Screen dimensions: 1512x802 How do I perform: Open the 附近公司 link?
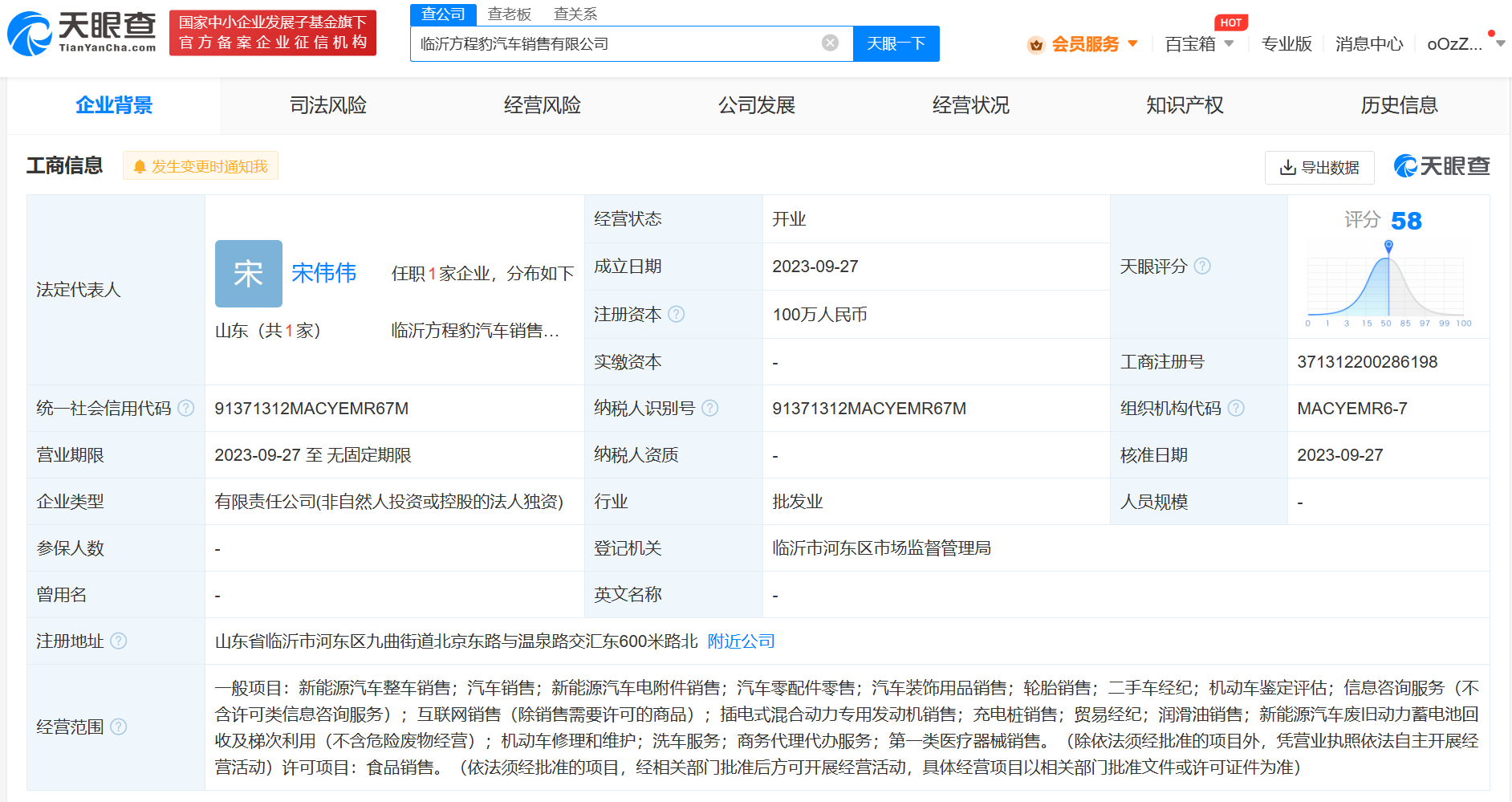point(741,641)
